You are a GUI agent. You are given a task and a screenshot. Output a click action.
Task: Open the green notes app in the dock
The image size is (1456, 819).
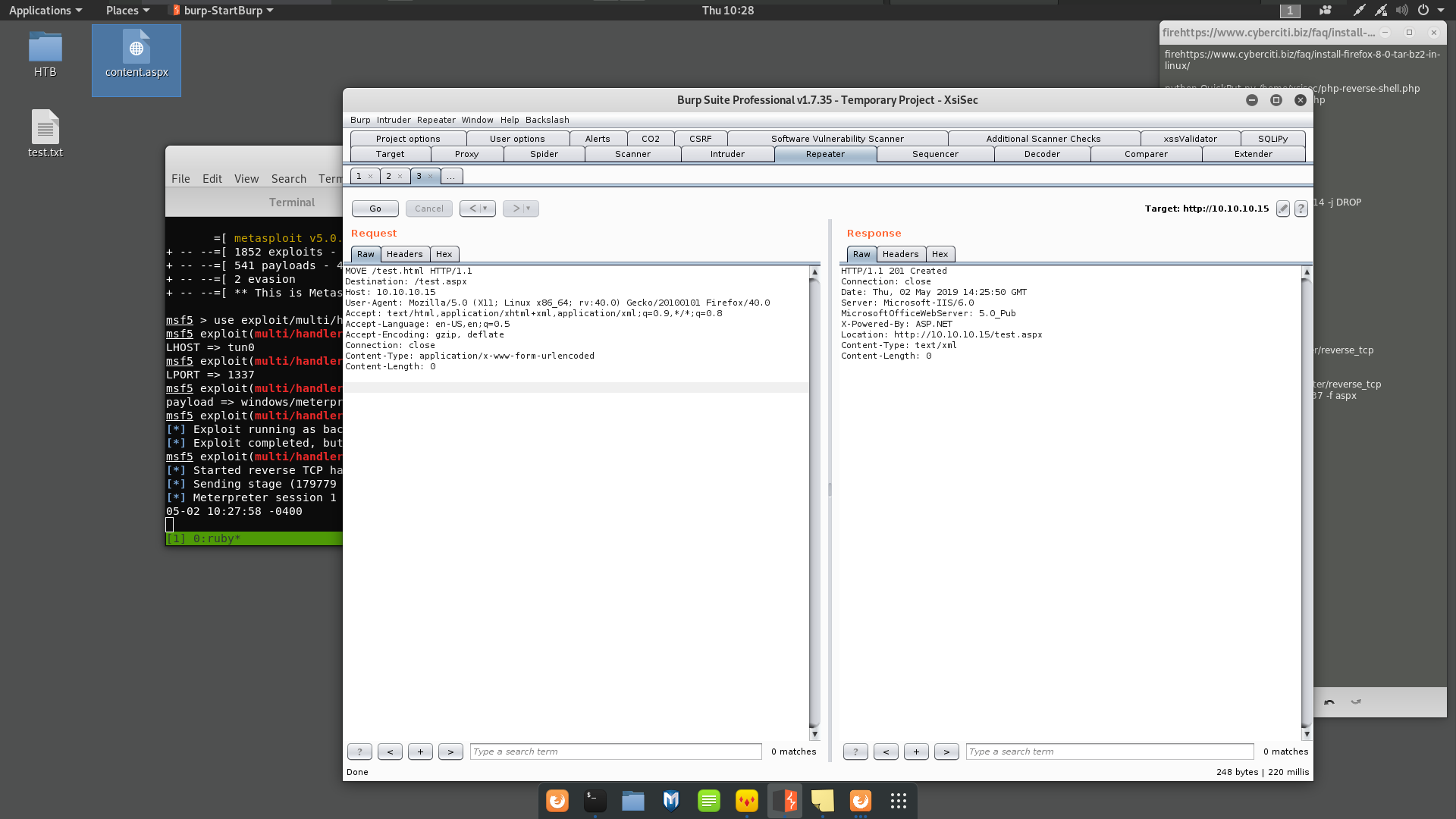click(709, 801)
